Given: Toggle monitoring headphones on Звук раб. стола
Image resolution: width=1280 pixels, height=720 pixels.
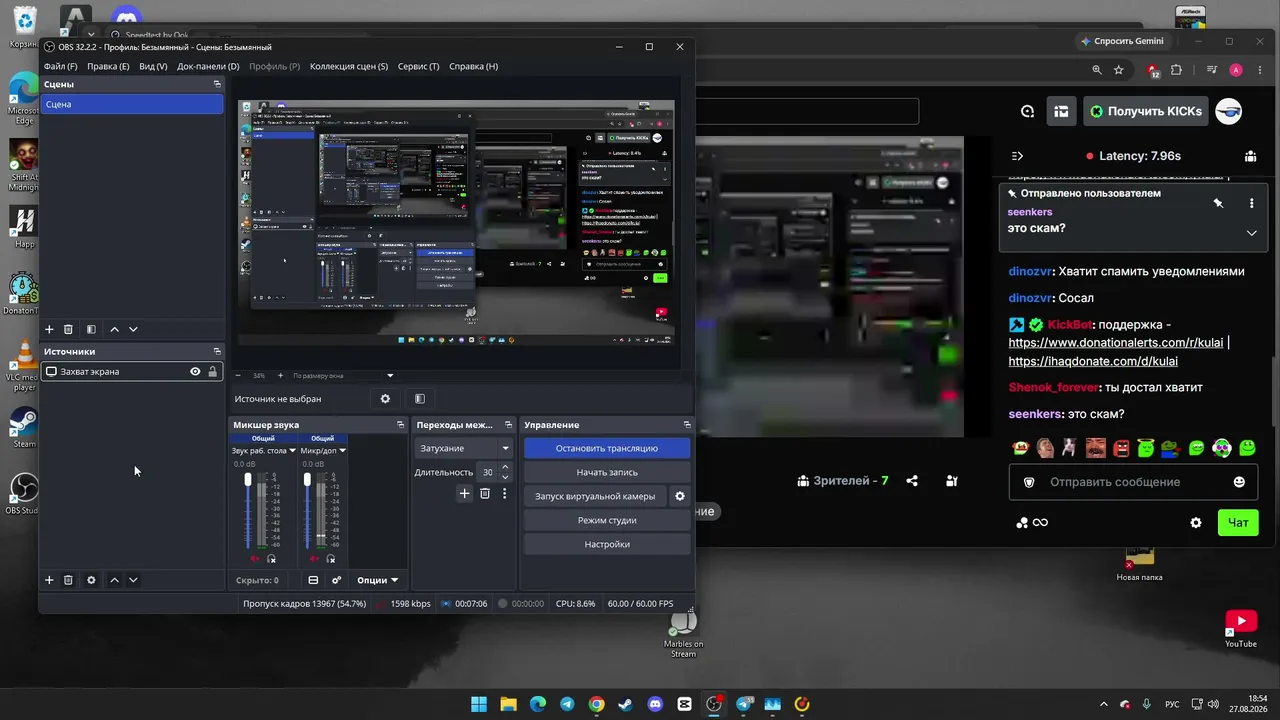Looking at the screenshot, I should coord(271,558).
